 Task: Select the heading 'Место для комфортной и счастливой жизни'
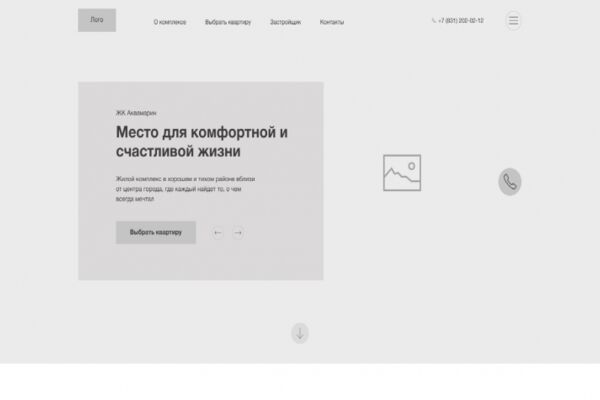[202, 142]
